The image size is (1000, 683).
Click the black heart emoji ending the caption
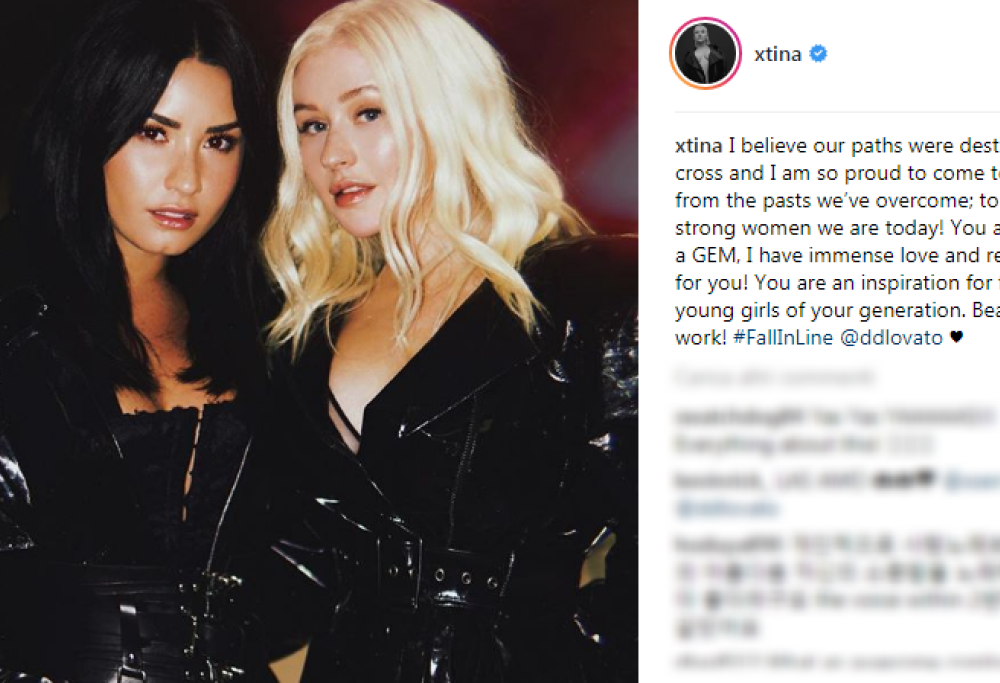pyautogui.click(x=956, y=337)
